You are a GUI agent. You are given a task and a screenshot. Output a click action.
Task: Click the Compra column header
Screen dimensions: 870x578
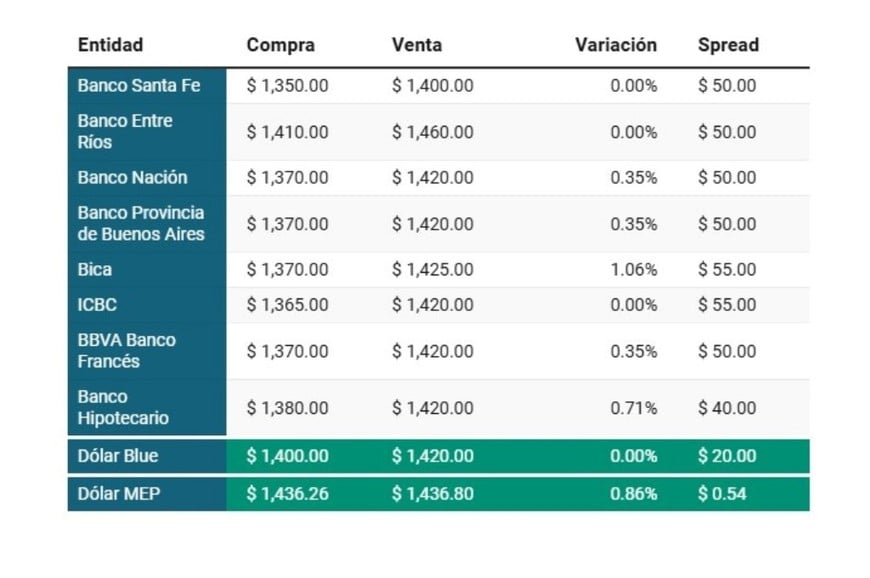click(x=281, y=45)
